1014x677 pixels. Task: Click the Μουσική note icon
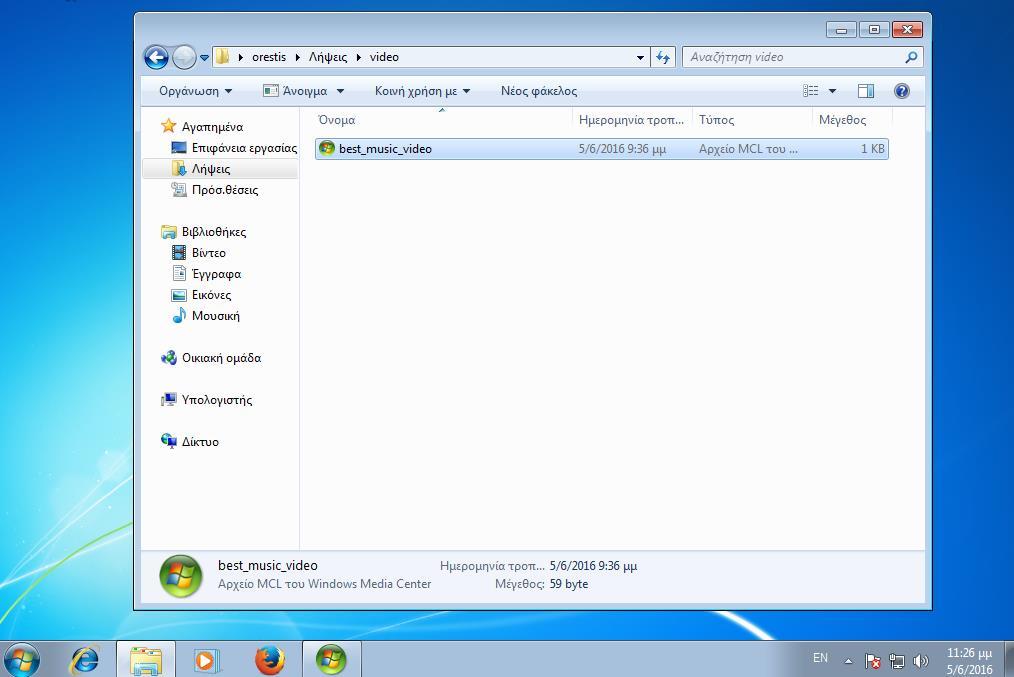179,316
